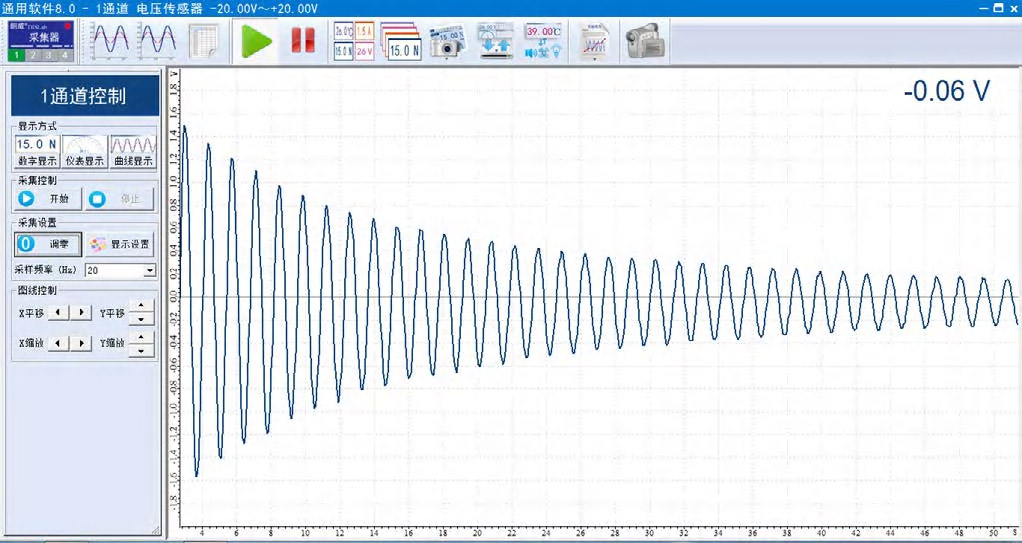The image size is (1022, 543).
Task: Click the 开始 start acquisition button
Action: pyautogui.click(x=46, y=199)
